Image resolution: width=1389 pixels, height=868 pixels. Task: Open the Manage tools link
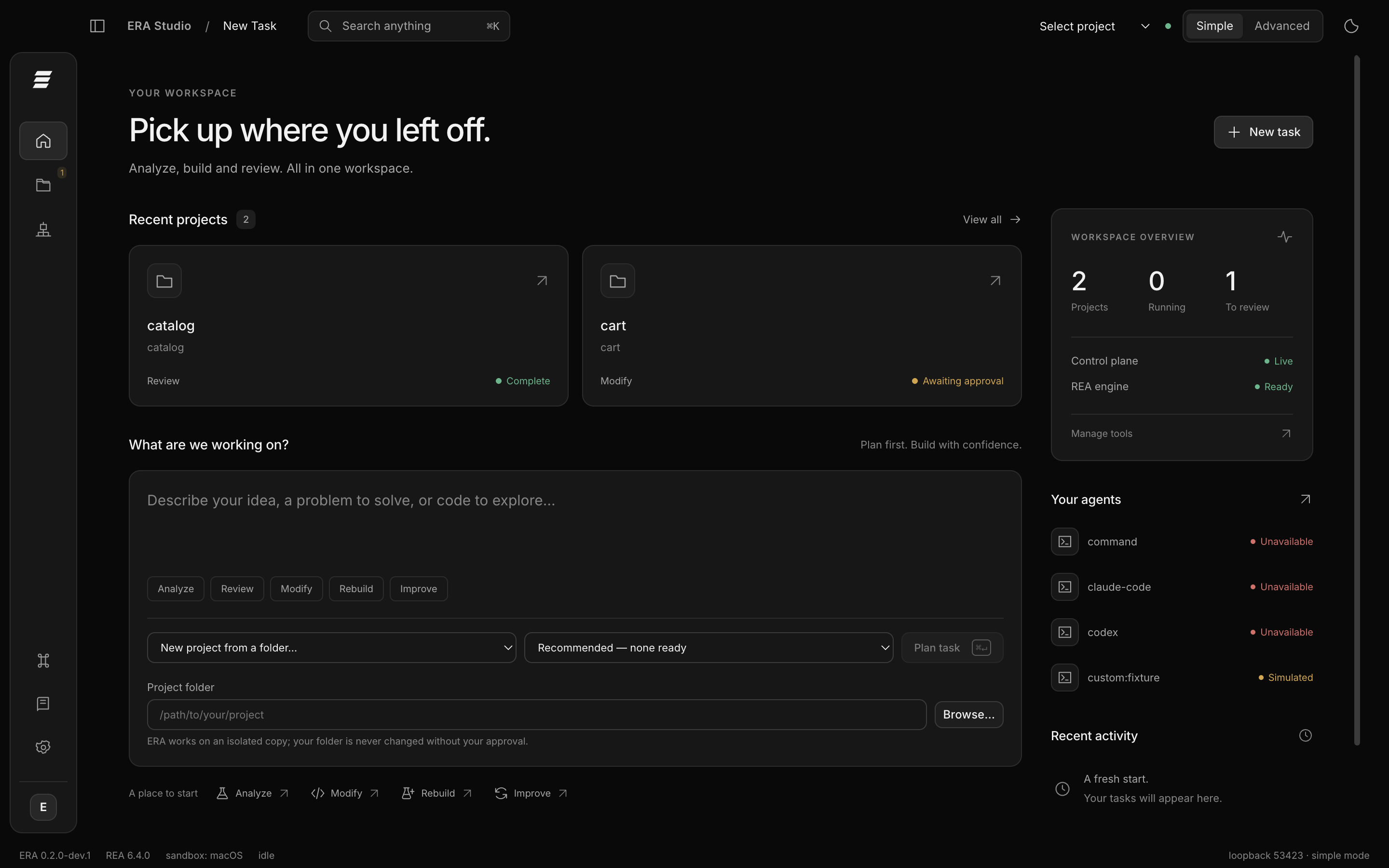[1181, 434]
